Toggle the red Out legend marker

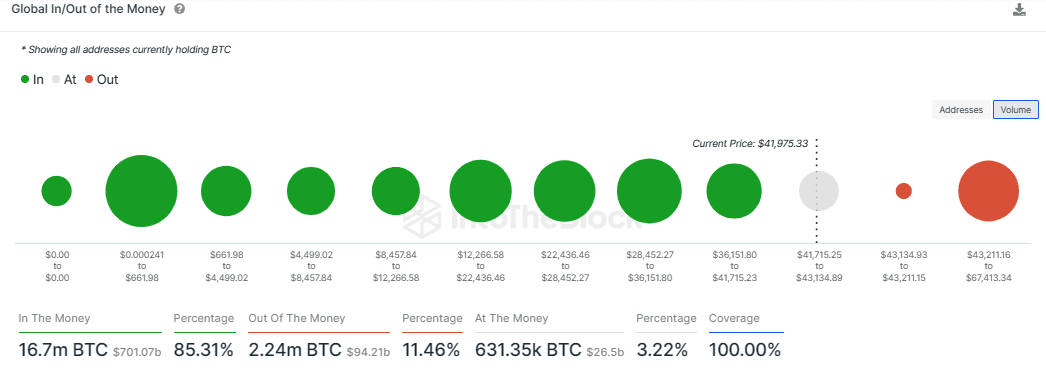[x=89, y=79]
